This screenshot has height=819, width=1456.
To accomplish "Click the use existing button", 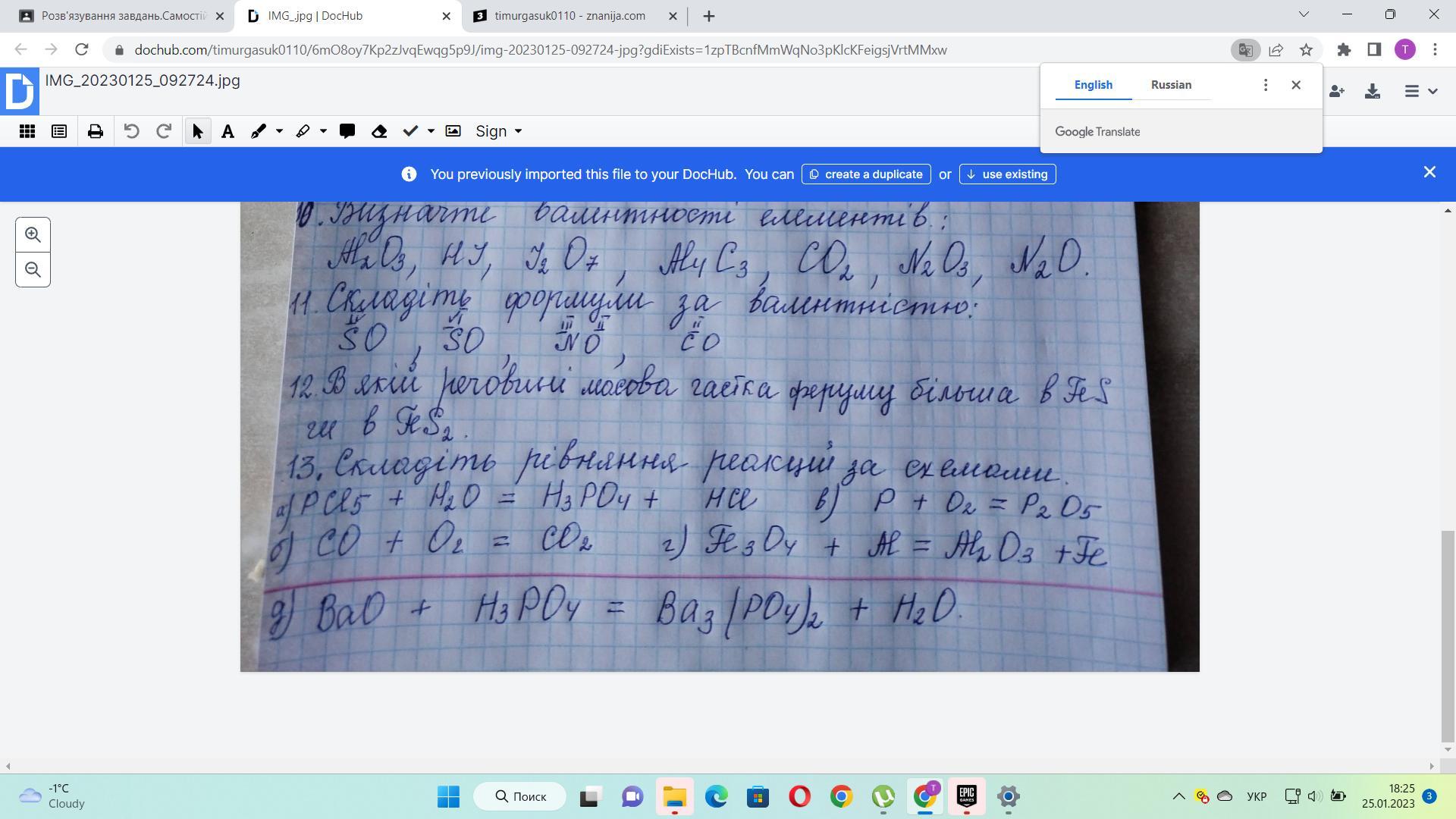I will pos(1007,174).
